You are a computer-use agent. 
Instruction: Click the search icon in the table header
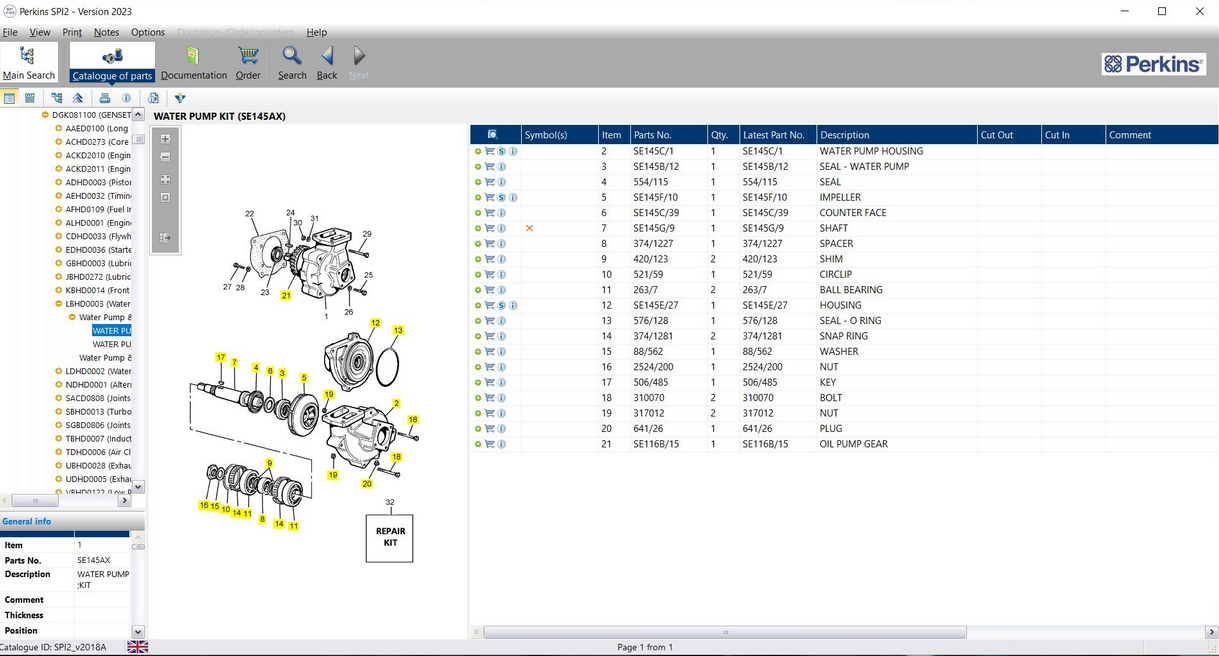492,134
